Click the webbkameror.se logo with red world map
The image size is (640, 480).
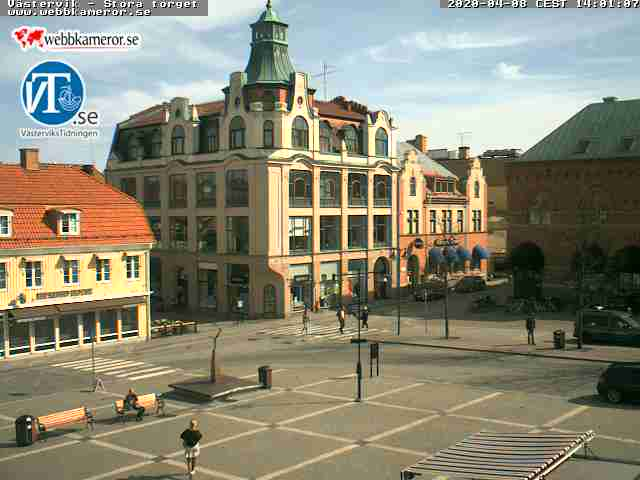click(77, 38)
